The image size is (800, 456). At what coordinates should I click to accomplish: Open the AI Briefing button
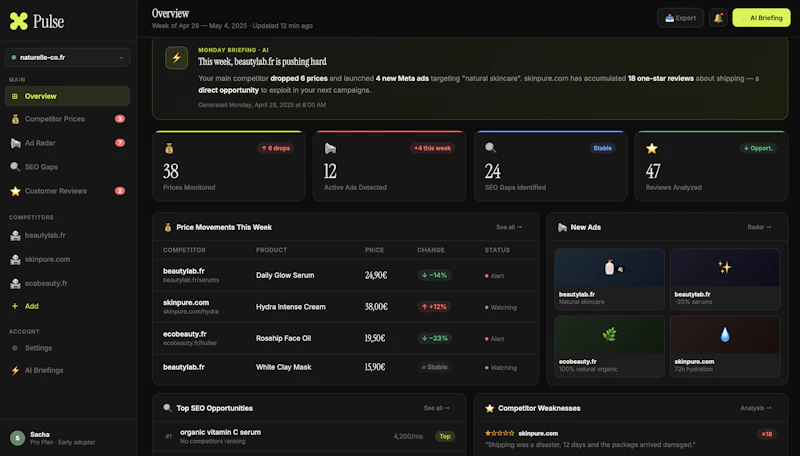761,18
